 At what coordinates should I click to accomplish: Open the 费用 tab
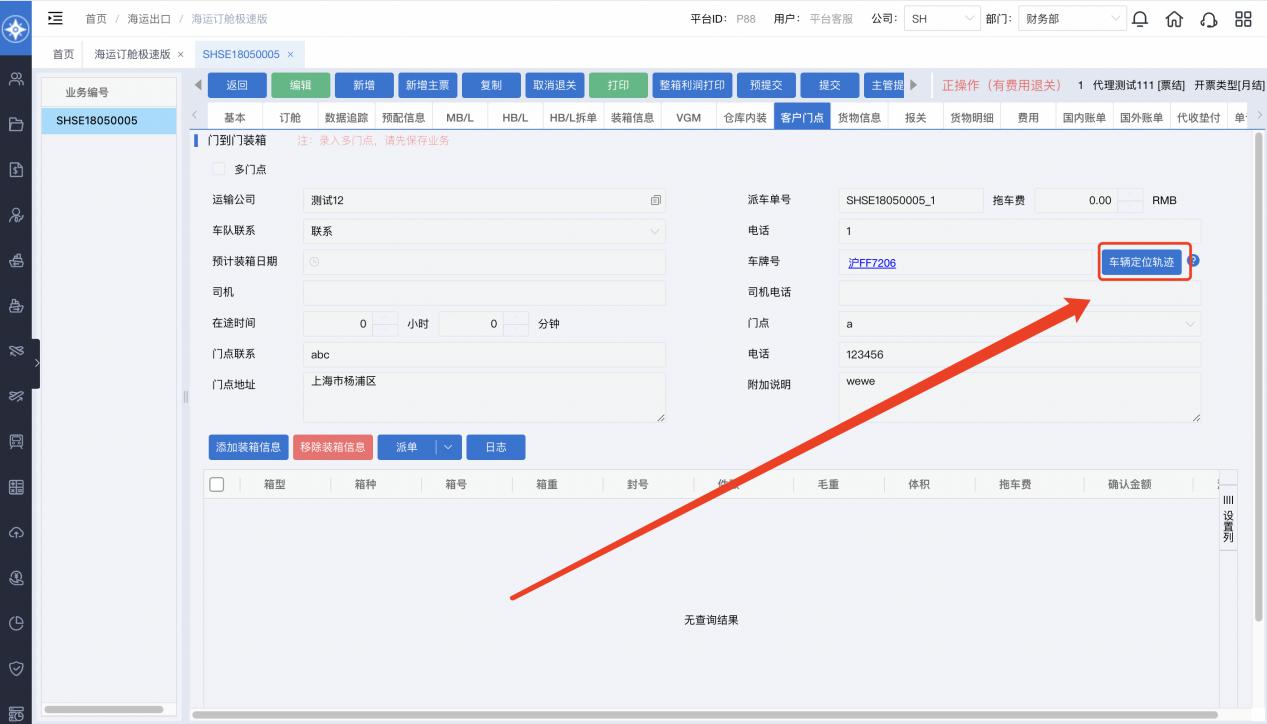[1028, 117]
